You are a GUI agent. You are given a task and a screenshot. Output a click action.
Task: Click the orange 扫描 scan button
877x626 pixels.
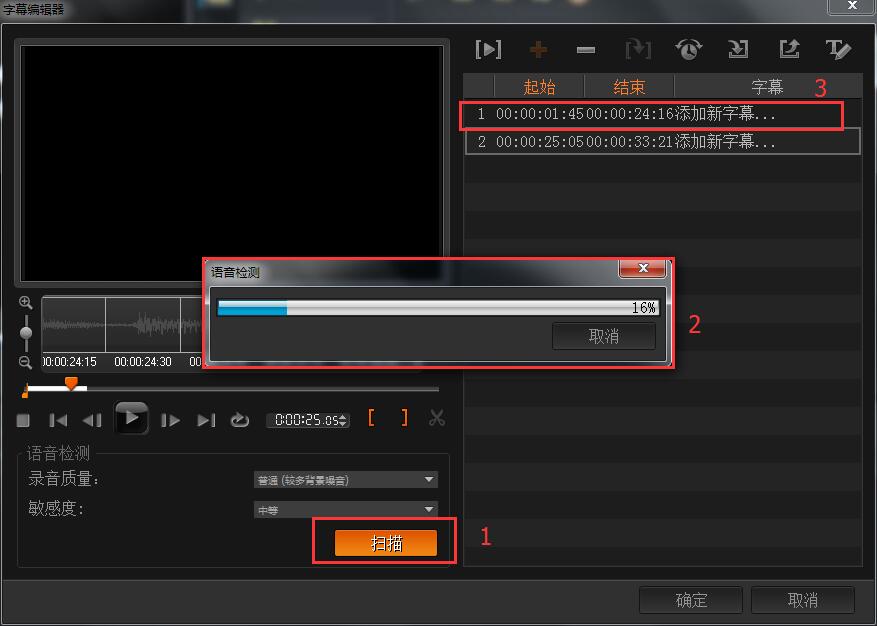(x=386, y=543)
